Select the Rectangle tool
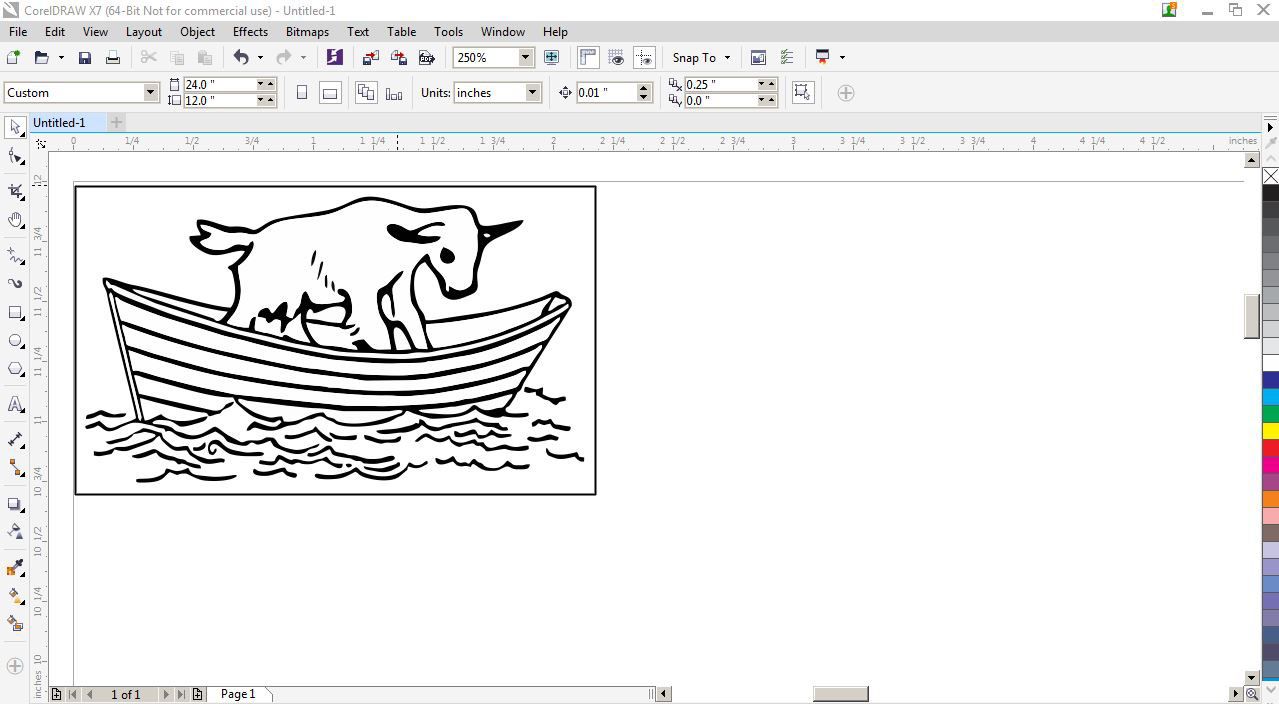This screenshot has width=1279, height=704. pos(15,313)
